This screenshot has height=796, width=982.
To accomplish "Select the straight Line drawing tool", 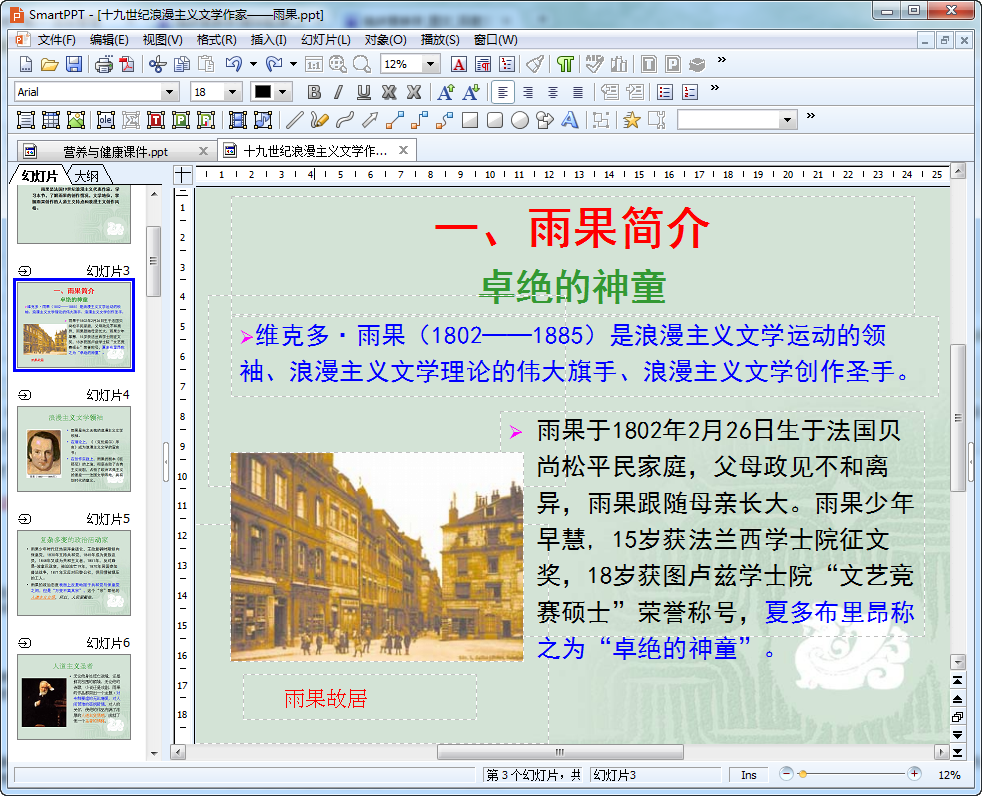I will pos(295,120).
